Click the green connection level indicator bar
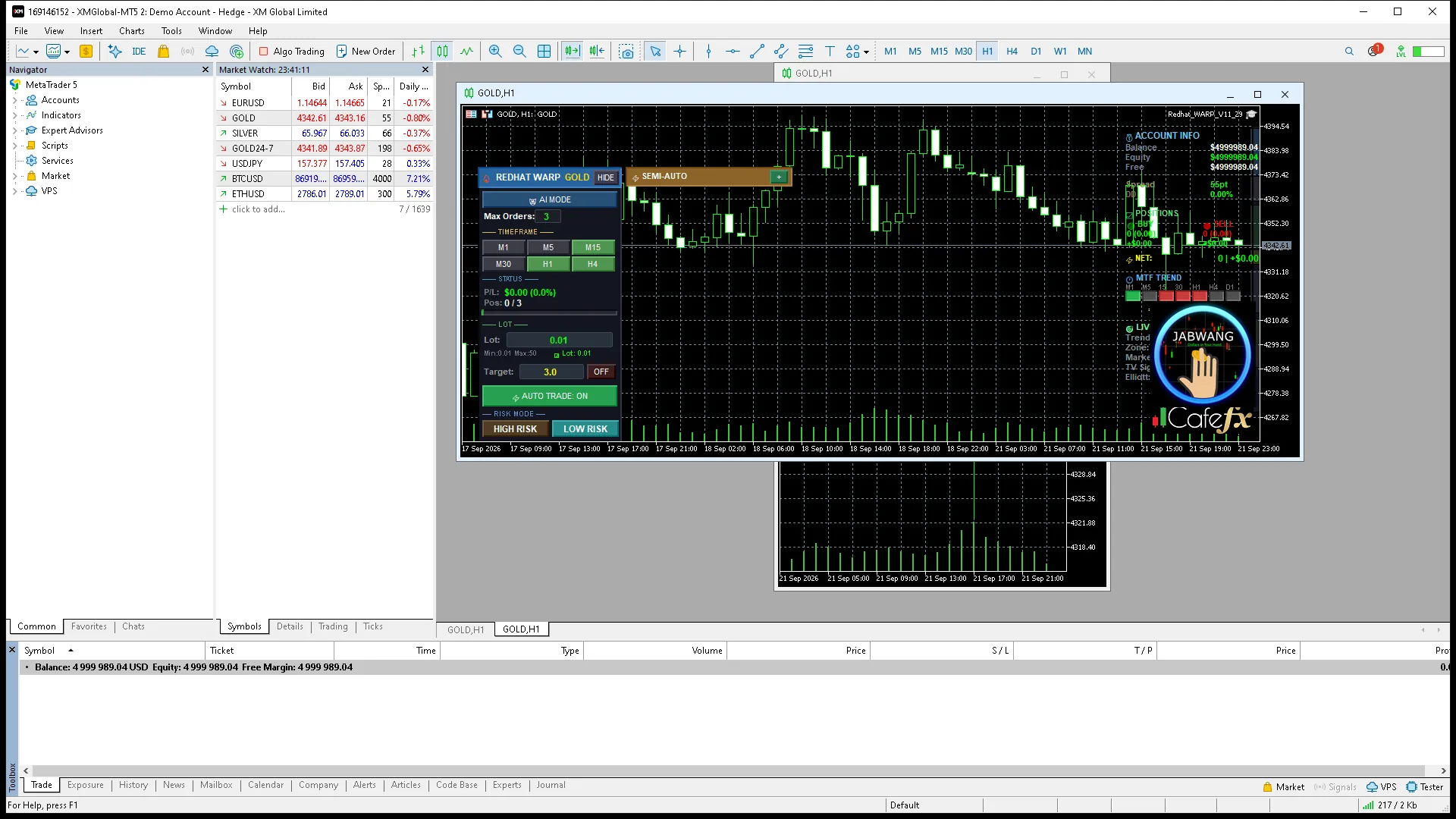 [1428, 52]
